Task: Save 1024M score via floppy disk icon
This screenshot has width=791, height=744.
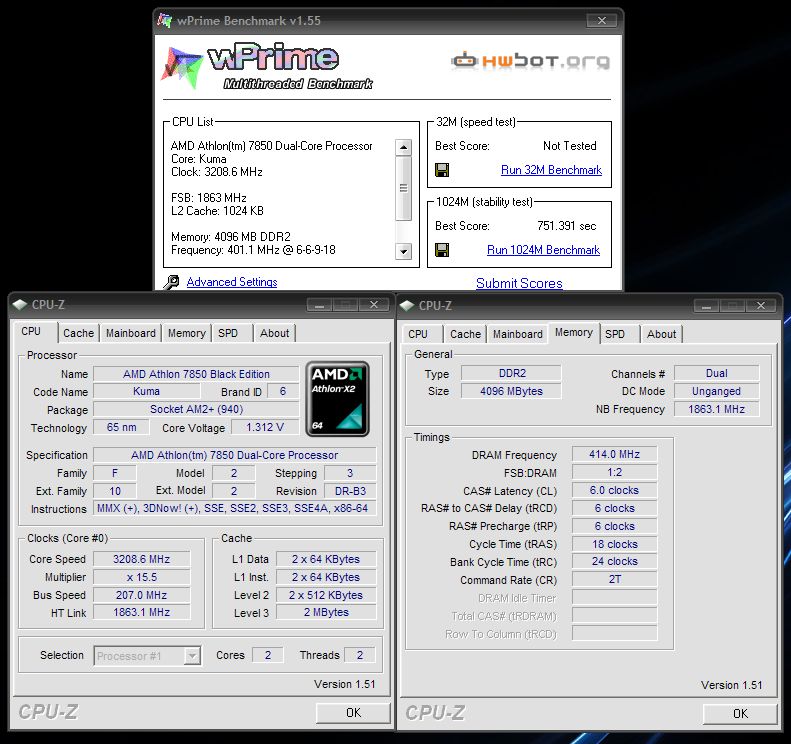Action: click(442, 250)
